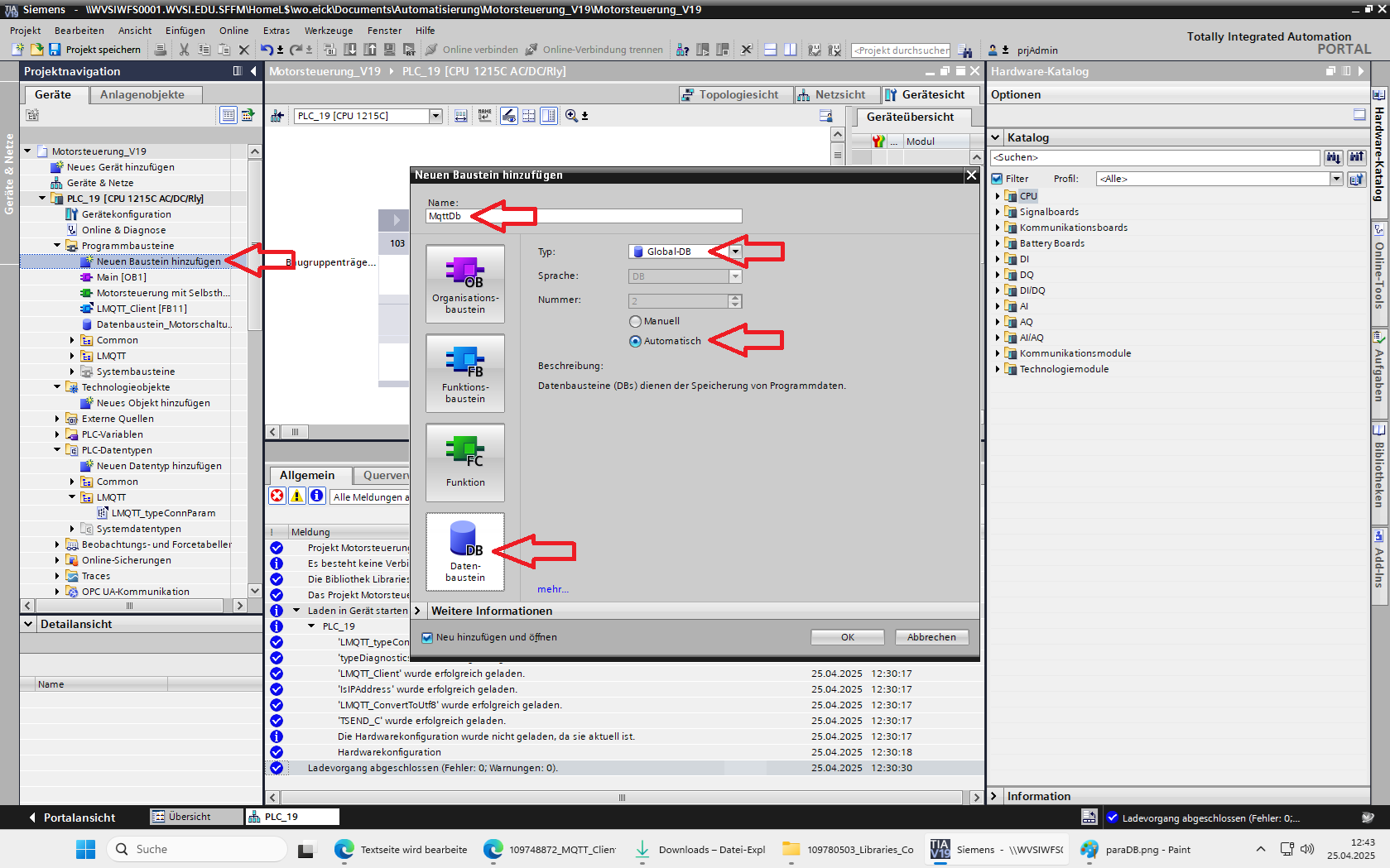Viewport: 1390px width, 868px height.
Task: Click the Projekt durchsuchen search field
Action: point(901,50)
